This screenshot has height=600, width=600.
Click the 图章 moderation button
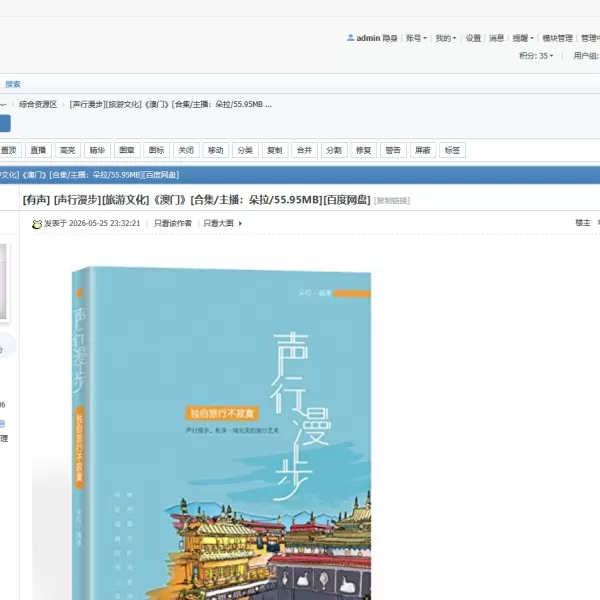127,150
